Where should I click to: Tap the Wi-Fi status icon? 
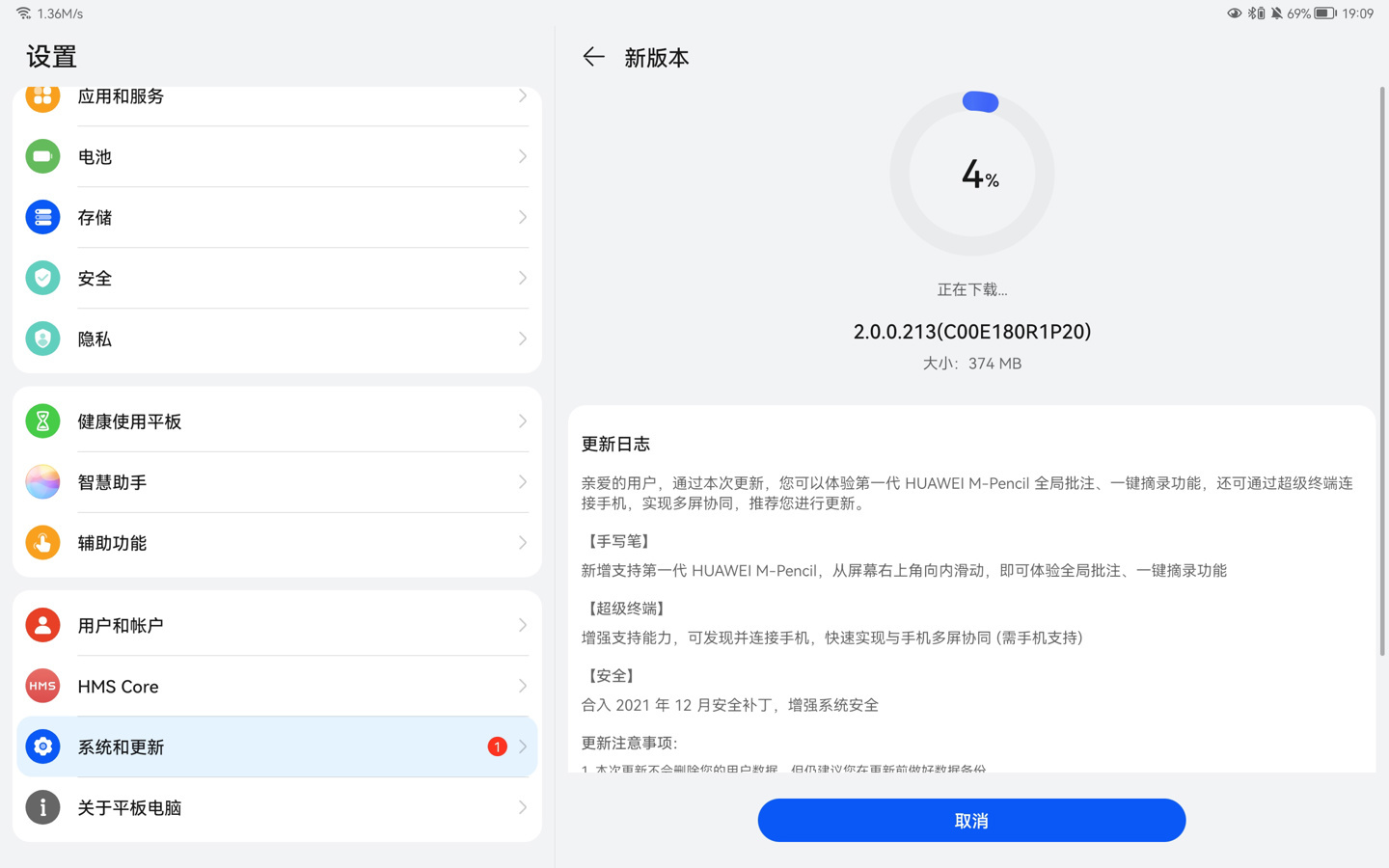(x=24, y=14)
